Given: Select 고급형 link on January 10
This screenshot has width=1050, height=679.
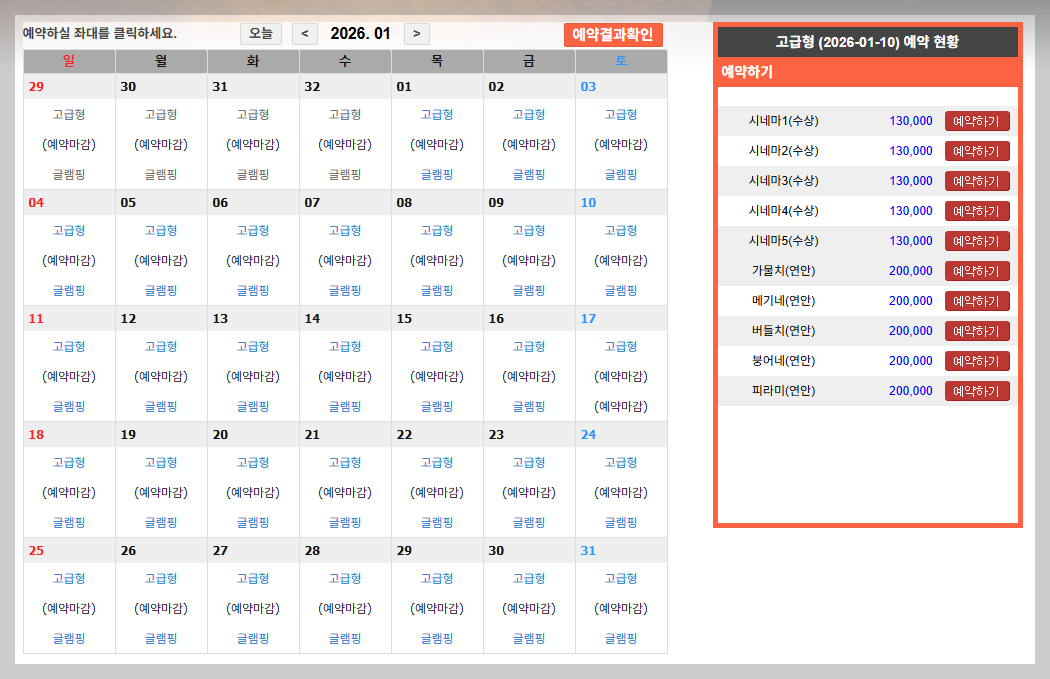Looking at the screenshot, I should 621,230.
